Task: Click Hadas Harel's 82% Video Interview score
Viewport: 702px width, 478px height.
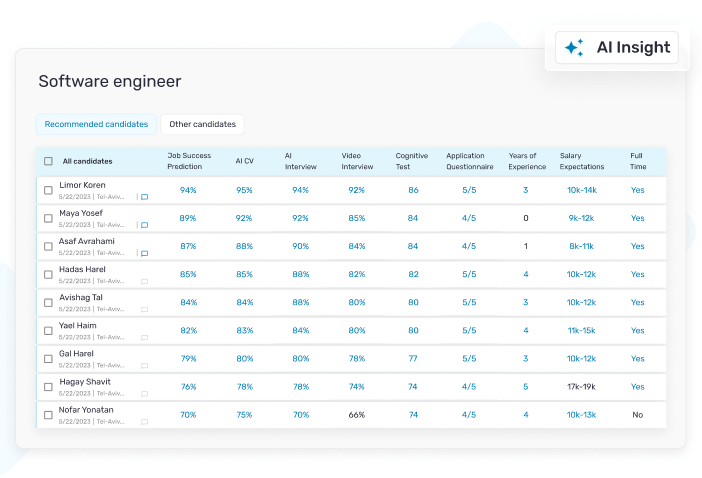Action: click(x=357, y=274)
